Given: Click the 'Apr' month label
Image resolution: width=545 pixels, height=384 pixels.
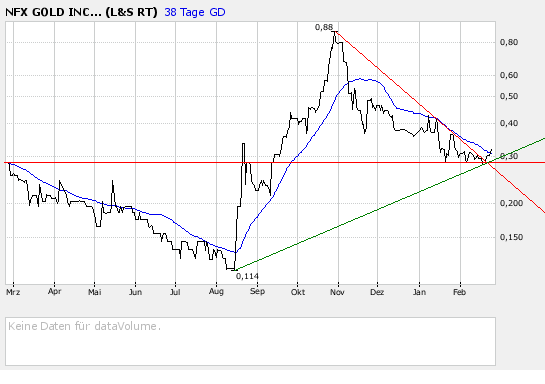Looking at the screenshot, I should pos(54,292).
